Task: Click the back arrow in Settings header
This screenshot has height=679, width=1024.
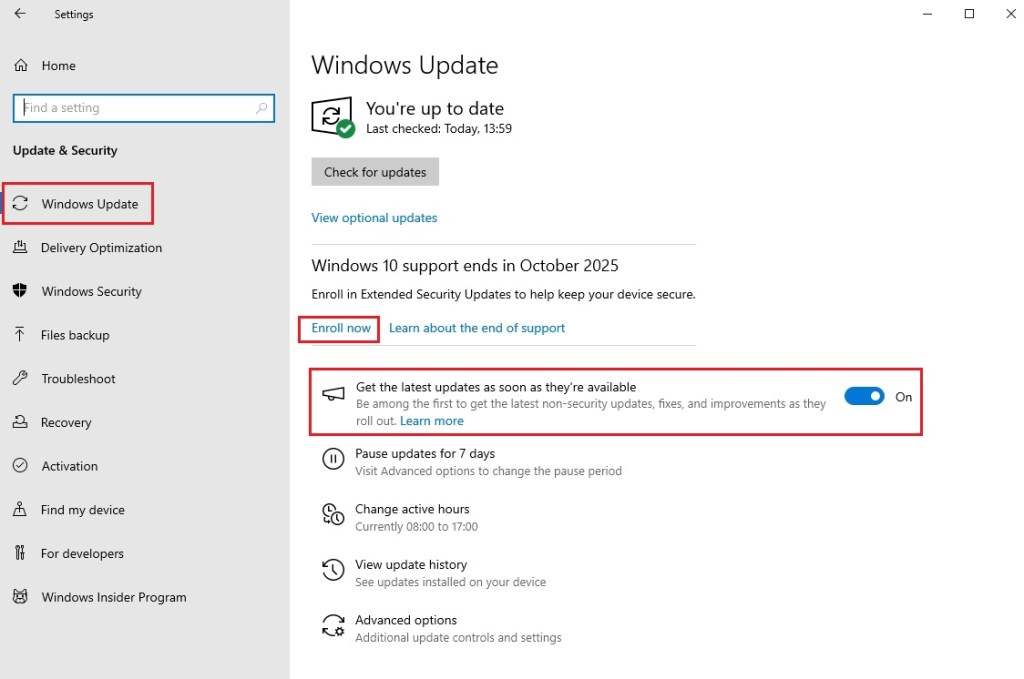Action: [20, 15]
